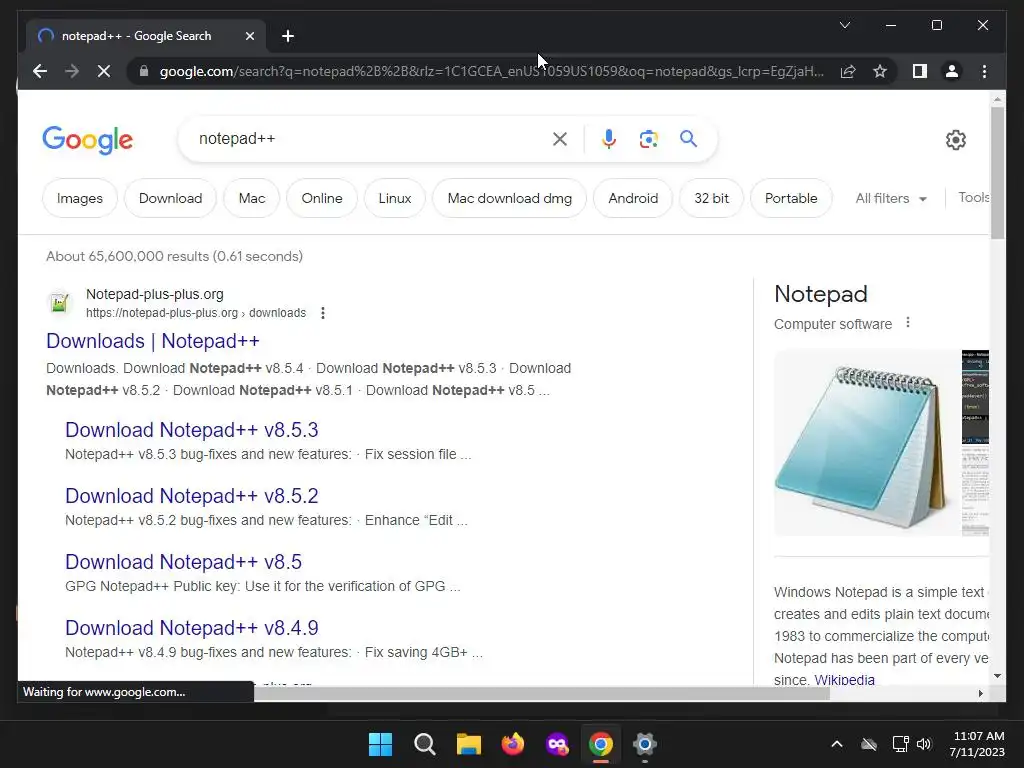Open a new tab with the plus button
This screenshot has width=1024, height=768.
(288, 36)
